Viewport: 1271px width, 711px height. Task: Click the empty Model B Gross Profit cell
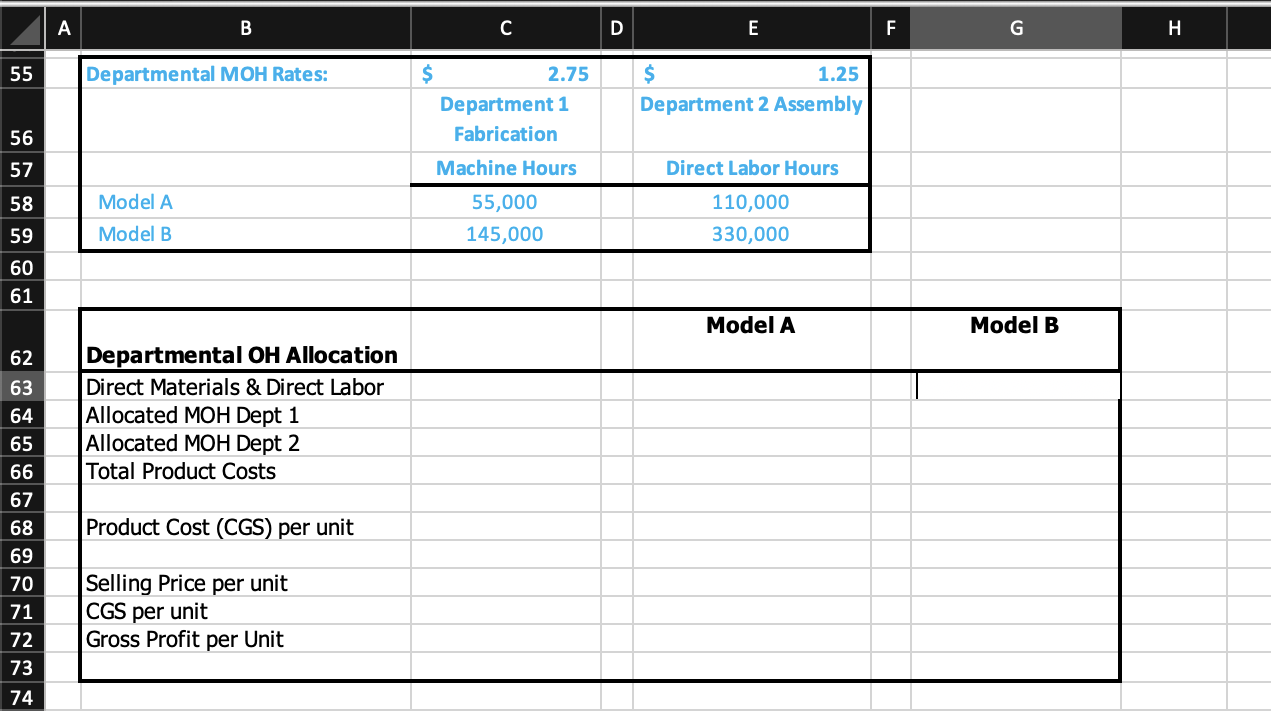coord(1016,639)
